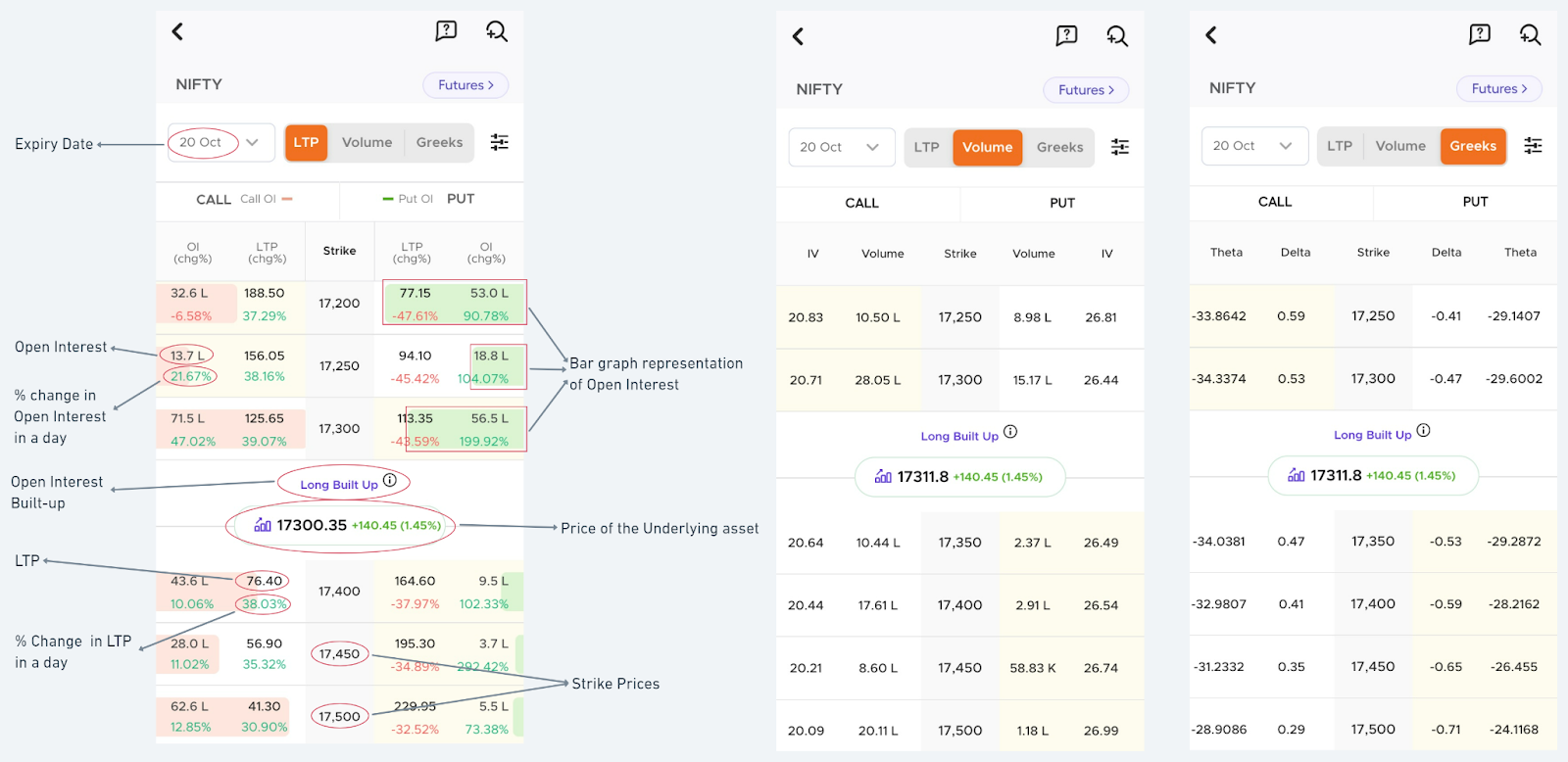Click put theta -29.6002 in right panel
This screenshot has width=1568, height=762.
tap(1514, 379)
